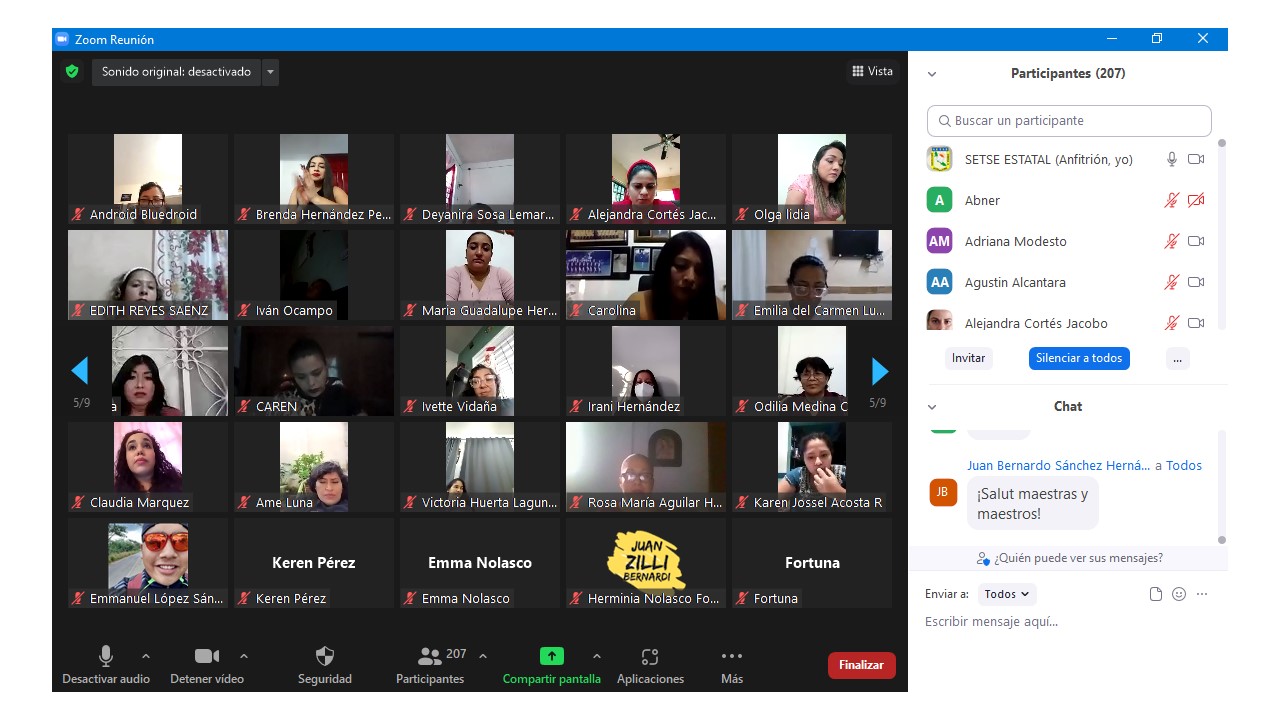
Task: Click Abner's disabled camera icon
Action: point(1196,200)
